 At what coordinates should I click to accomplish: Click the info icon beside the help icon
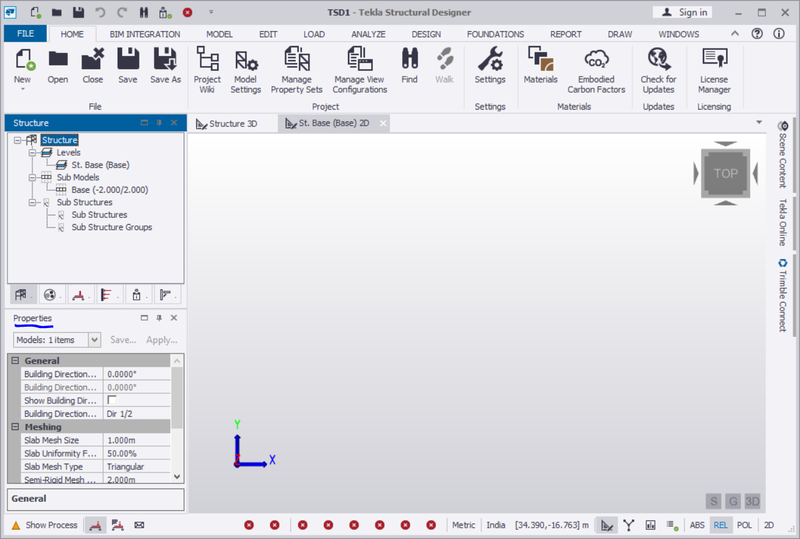(x=779, y=34)
